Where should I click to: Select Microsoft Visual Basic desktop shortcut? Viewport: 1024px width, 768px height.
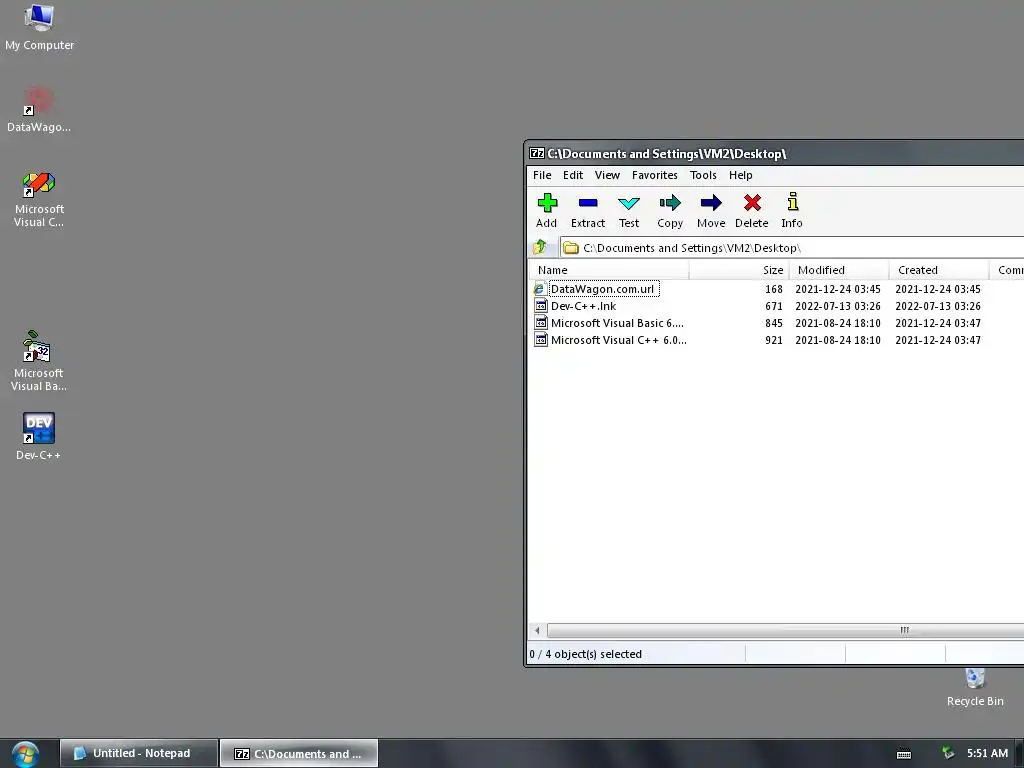point(39,361)
